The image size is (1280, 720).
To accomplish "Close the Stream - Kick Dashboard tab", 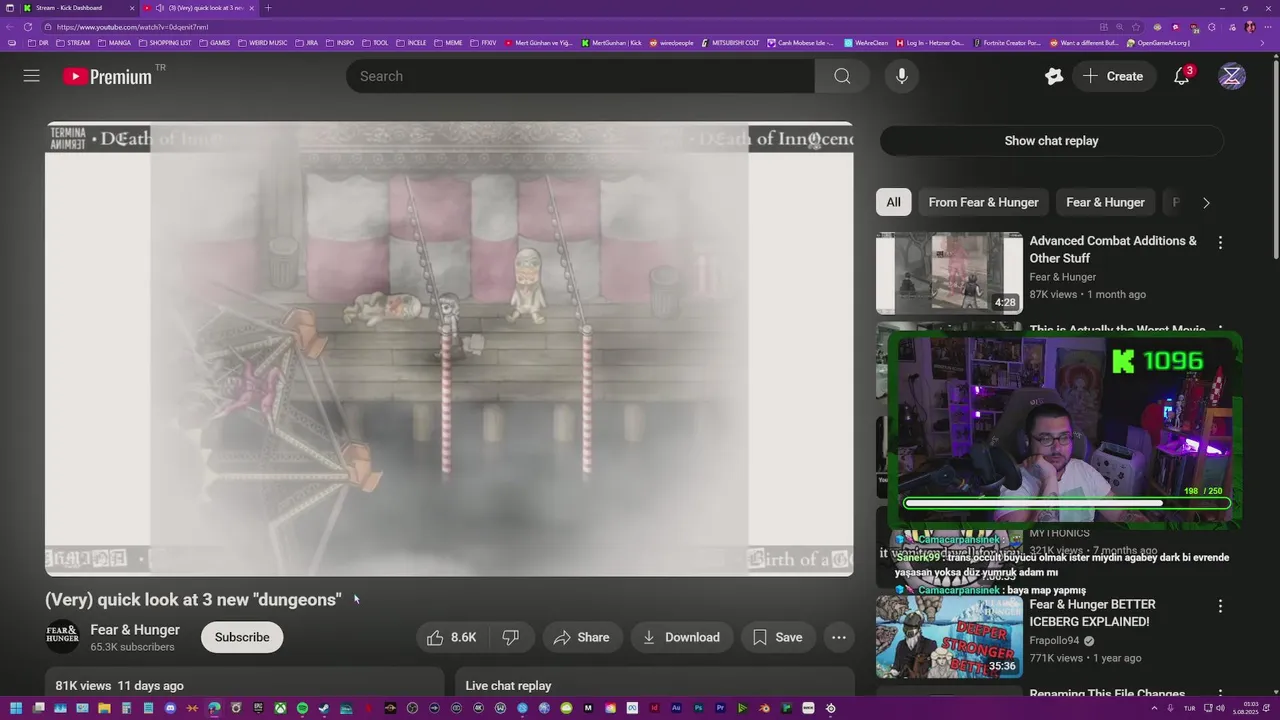I will pos(132,8).
